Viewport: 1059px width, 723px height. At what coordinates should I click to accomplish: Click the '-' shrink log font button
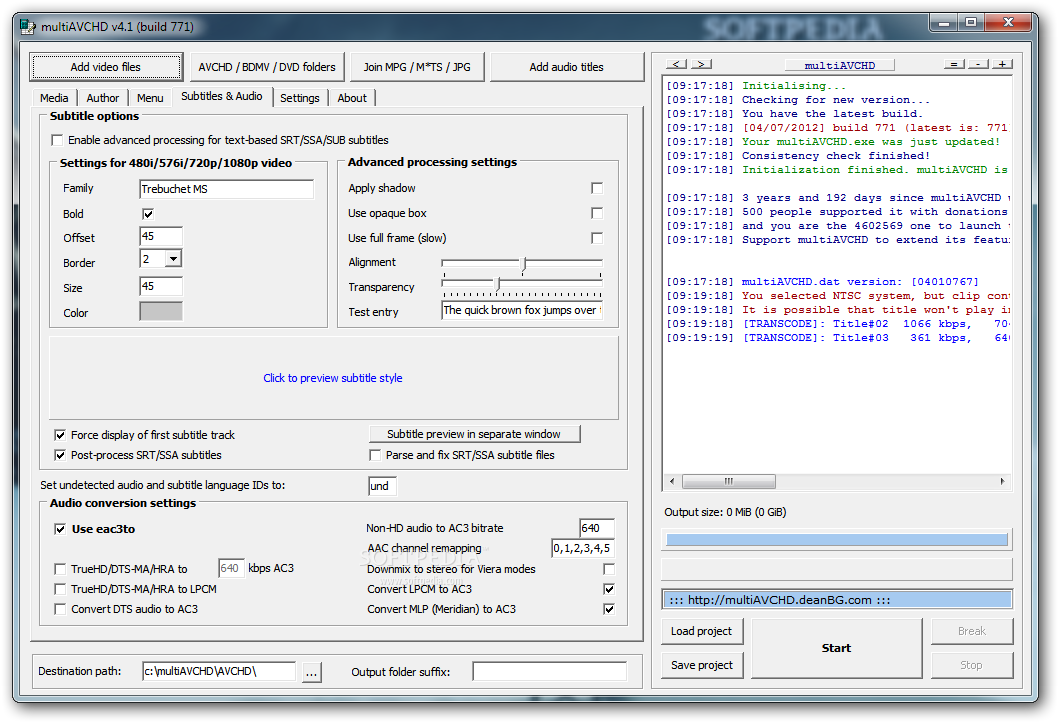pyautogui.click(x=979, y=64)
